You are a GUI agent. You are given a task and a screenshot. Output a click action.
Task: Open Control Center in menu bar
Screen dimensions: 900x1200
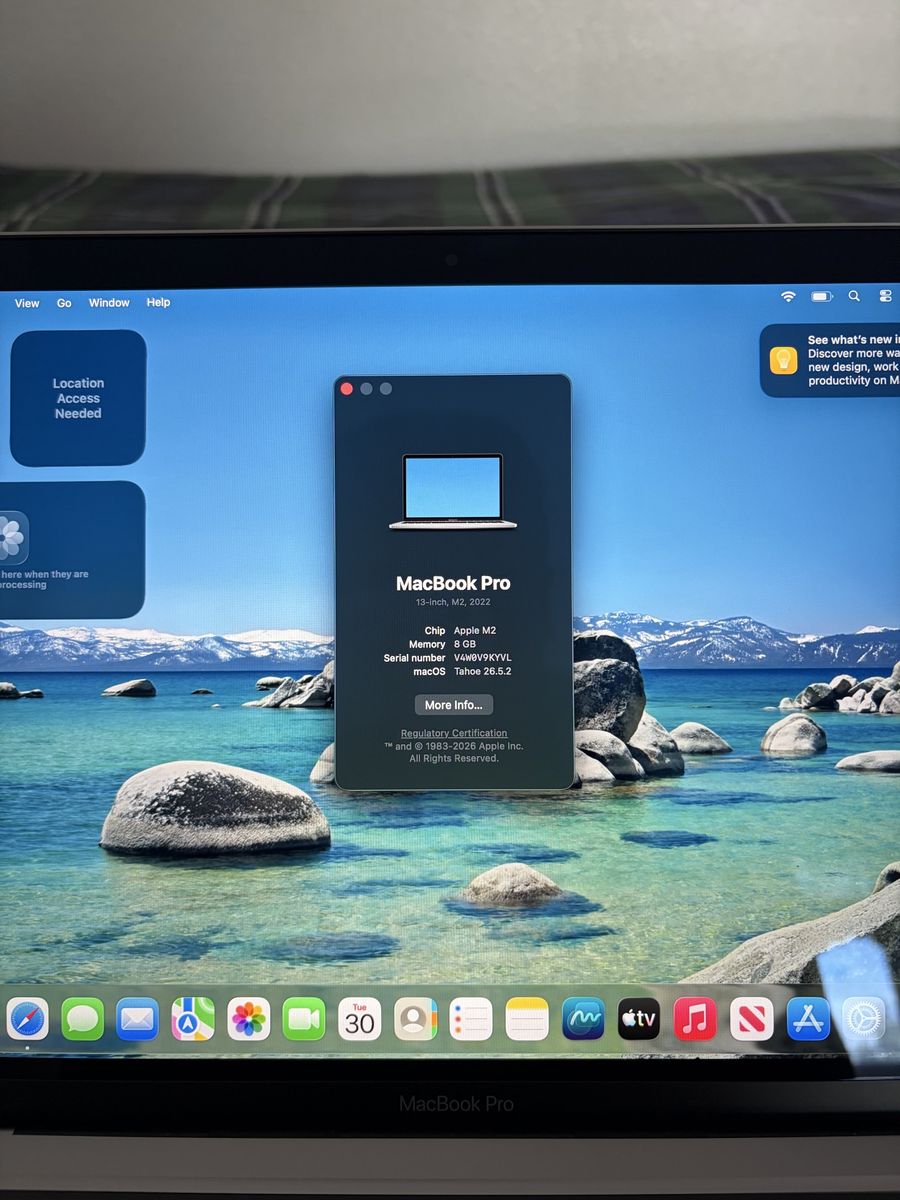pyautogui.click(x=885, y=297)
